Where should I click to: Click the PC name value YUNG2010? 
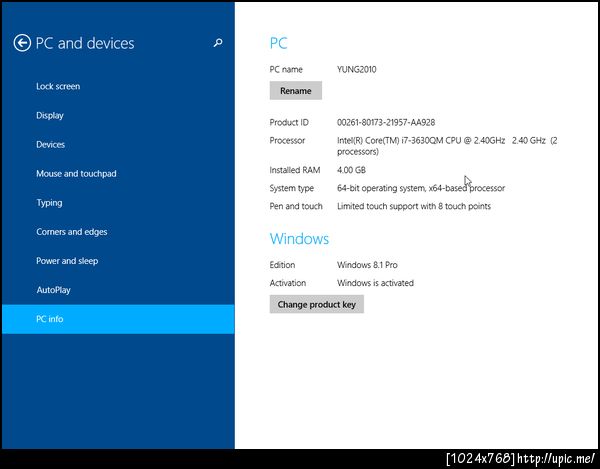pyautogui.click(x=356, y=70)
